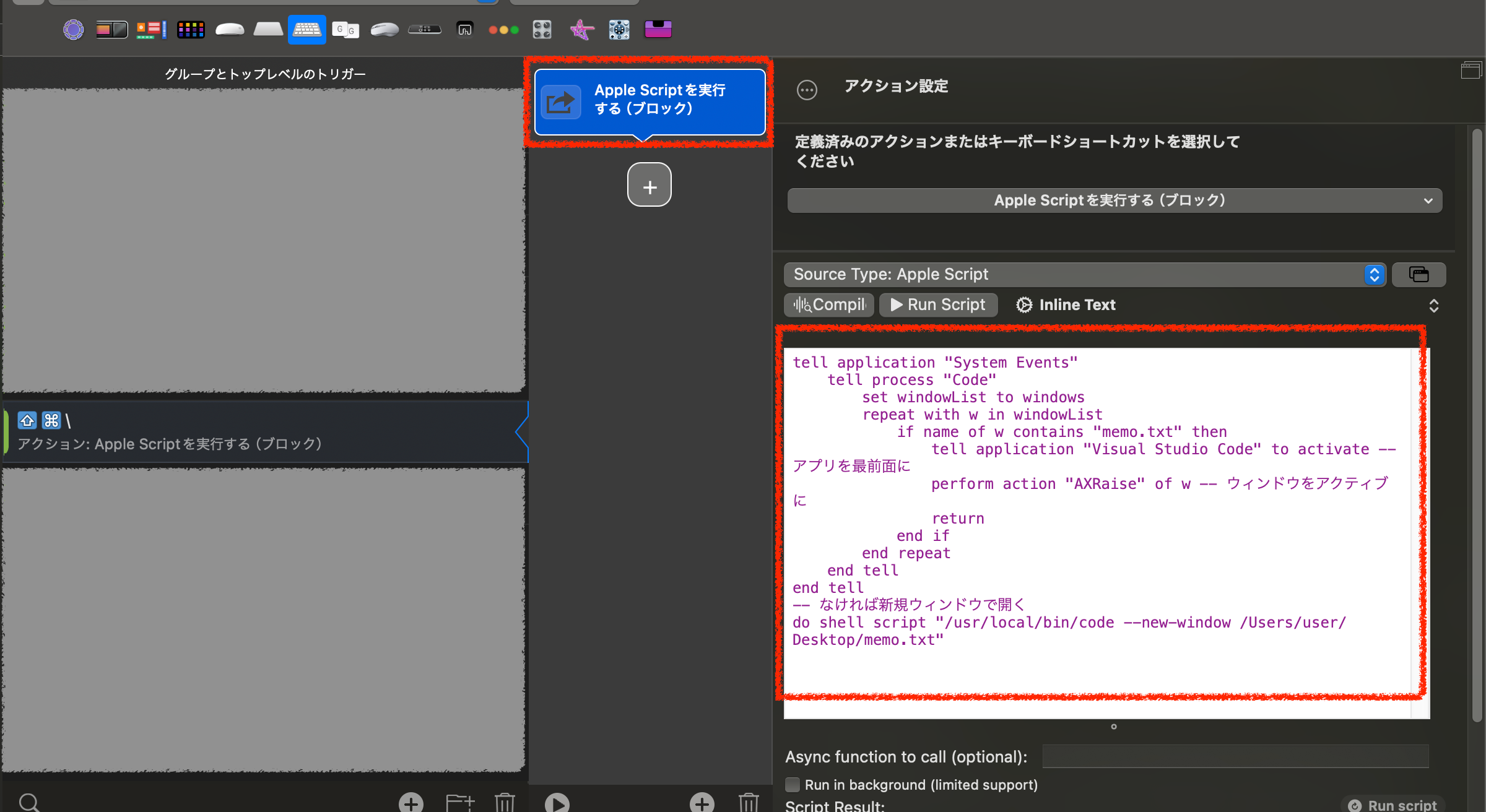Image resolution: width=1486 pixels, height=812 pixels.
Task: Select the Magic Mouse triggers icon
Action: (230, 29)
